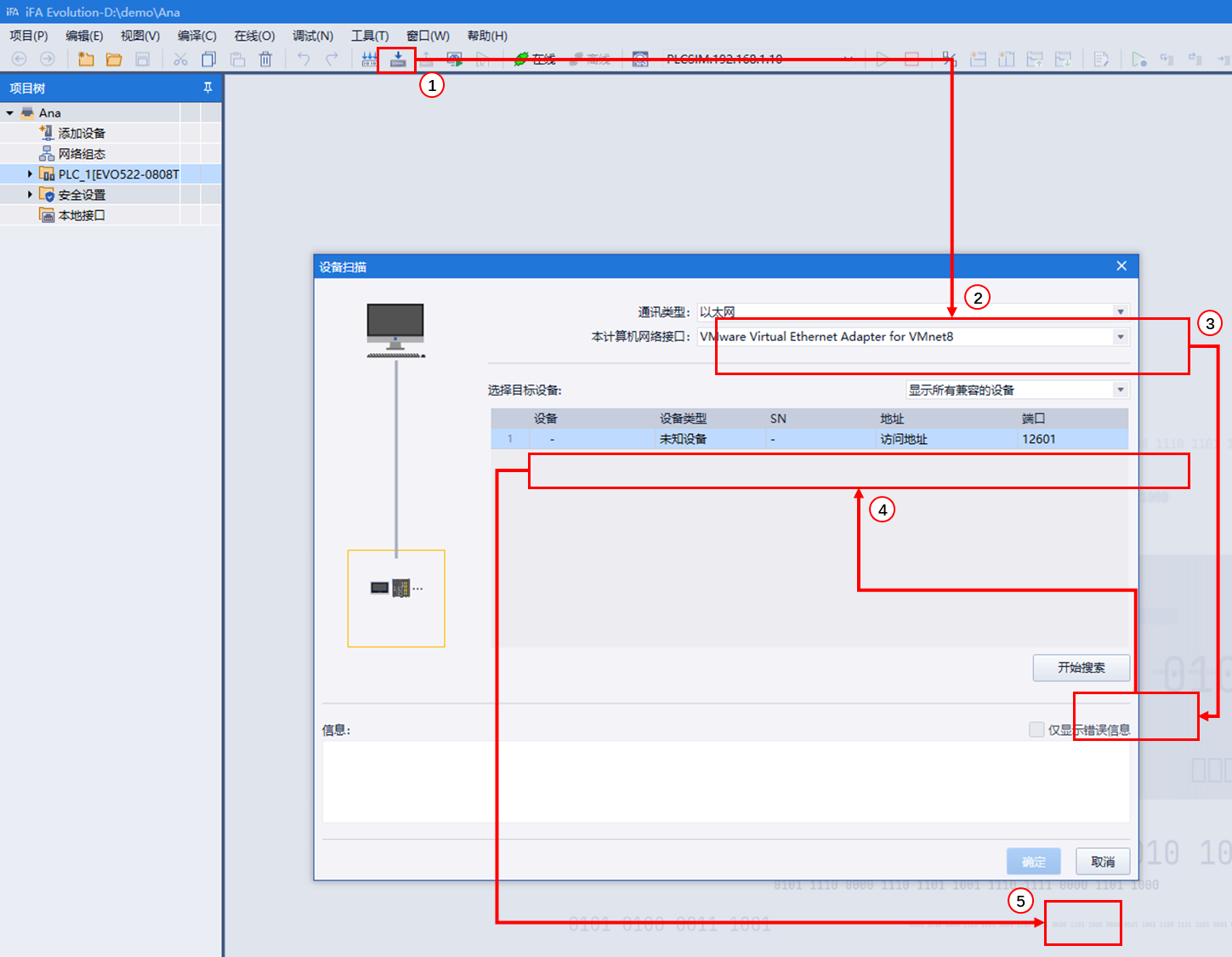The height and width of the screenshot is (957, 1232).
Task: Click the 开始搜索 start search button
Action: [x=1081, y=668]
